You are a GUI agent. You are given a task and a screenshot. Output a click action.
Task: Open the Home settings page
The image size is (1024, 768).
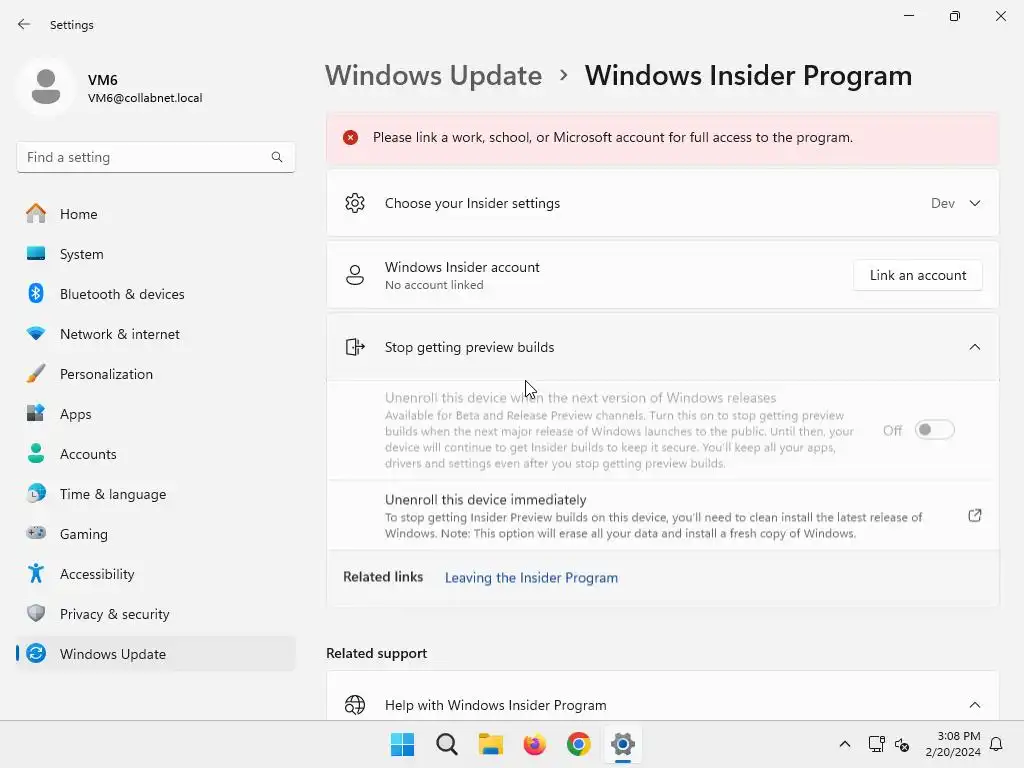(x=155, y=214)
